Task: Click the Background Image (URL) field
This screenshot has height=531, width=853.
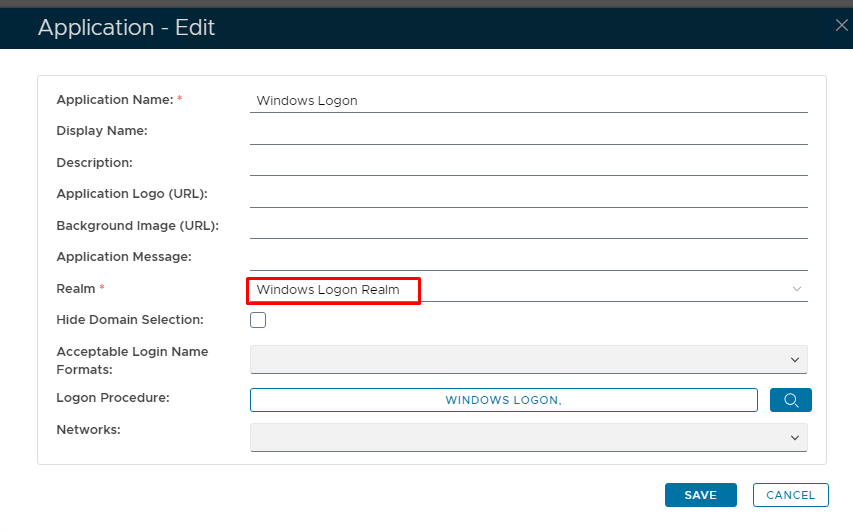Action: tap(528, 226)
